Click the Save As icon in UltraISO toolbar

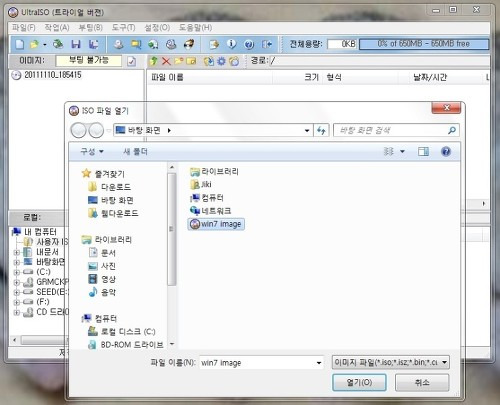pos(94,44)
